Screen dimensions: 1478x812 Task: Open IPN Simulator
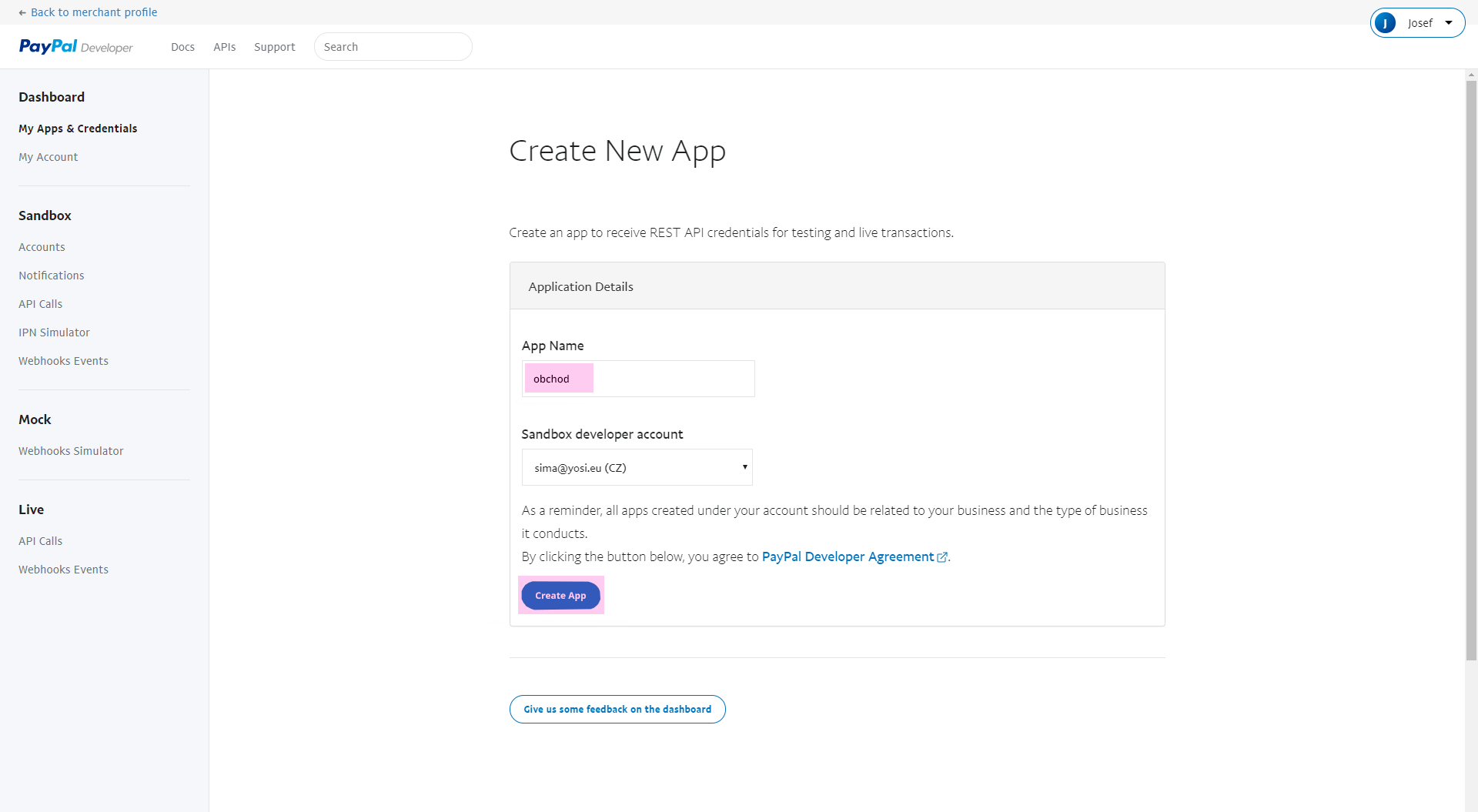click(54, 332)
